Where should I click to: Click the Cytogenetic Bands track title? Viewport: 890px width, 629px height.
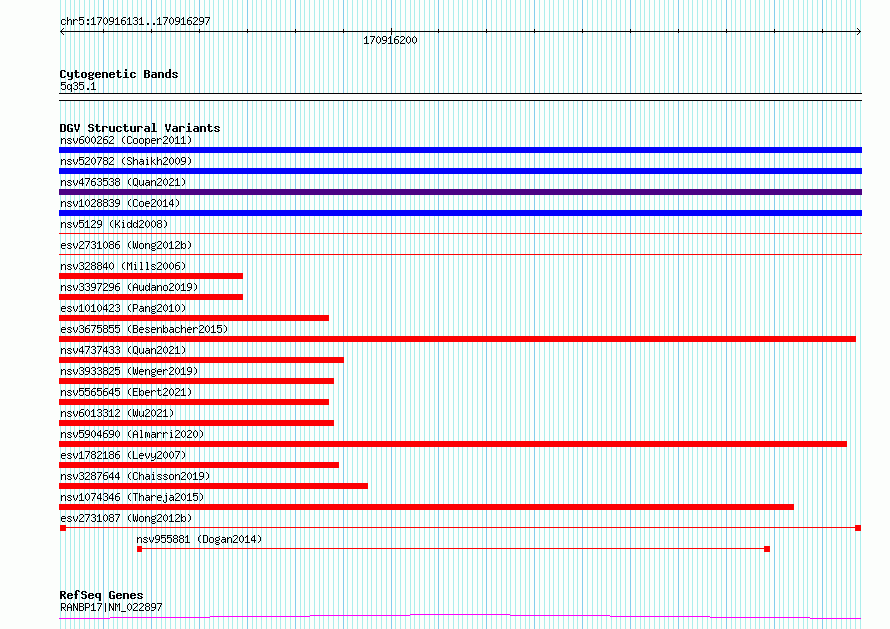[119, 74]
